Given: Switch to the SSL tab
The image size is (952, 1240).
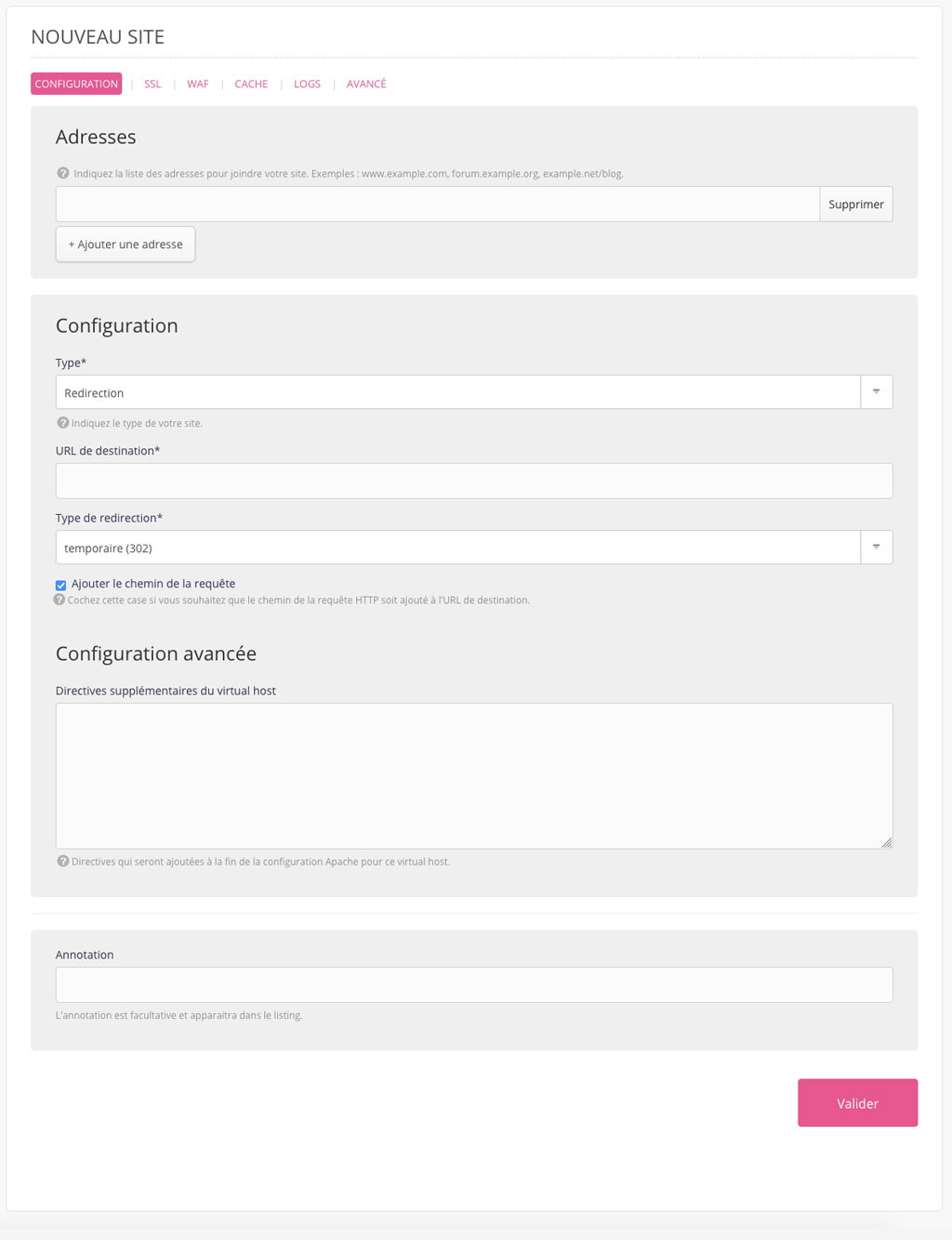Looking at the screenshot, I should 152,84.
